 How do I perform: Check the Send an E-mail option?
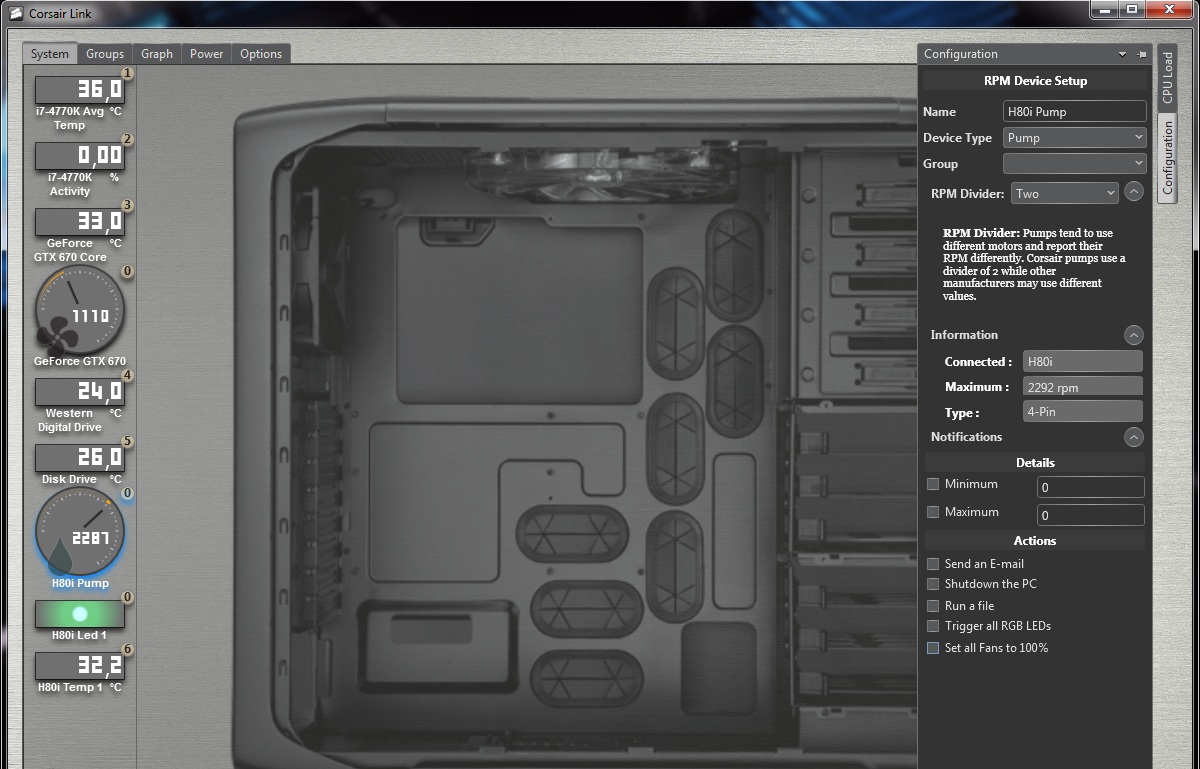click(x=933, y=564)
